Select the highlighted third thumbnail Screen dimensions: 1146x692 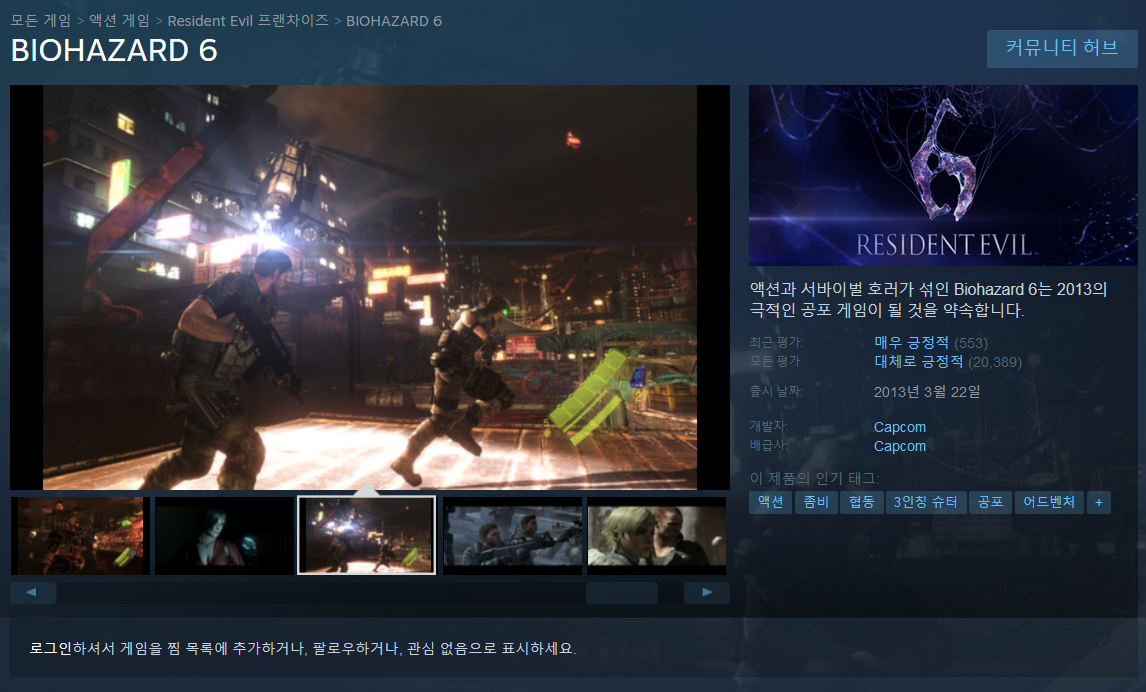pyautogui.click(x=366, y=535)
